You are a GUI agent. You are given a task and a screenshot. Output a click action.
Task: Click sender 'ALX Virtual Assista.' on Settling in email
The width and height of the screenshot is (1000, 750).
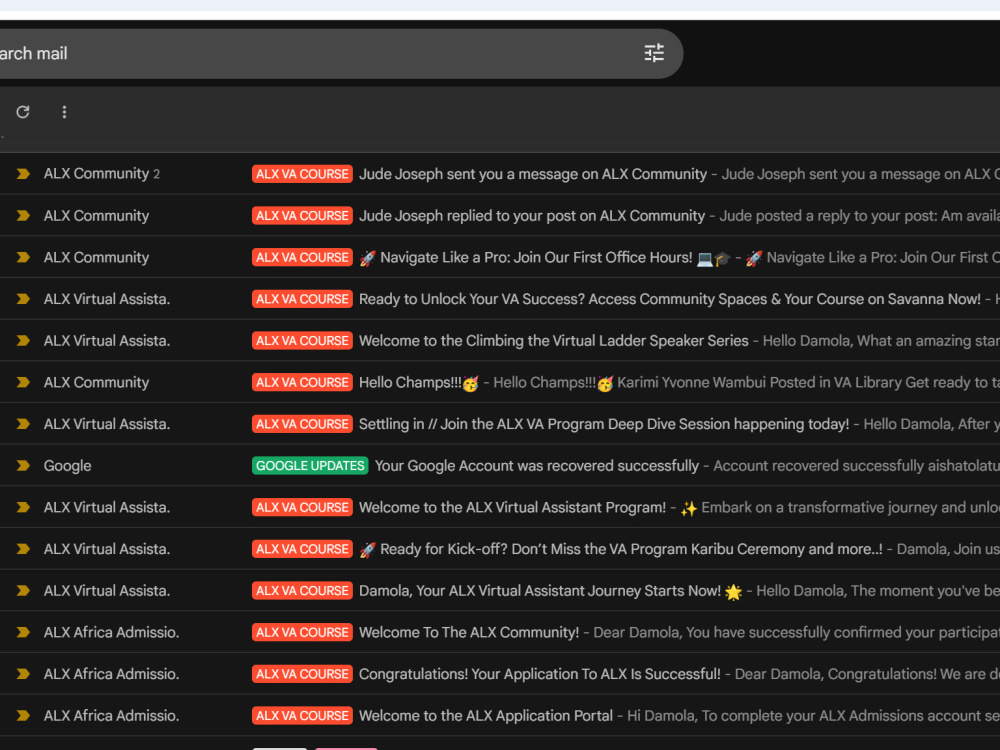[107, 424]
